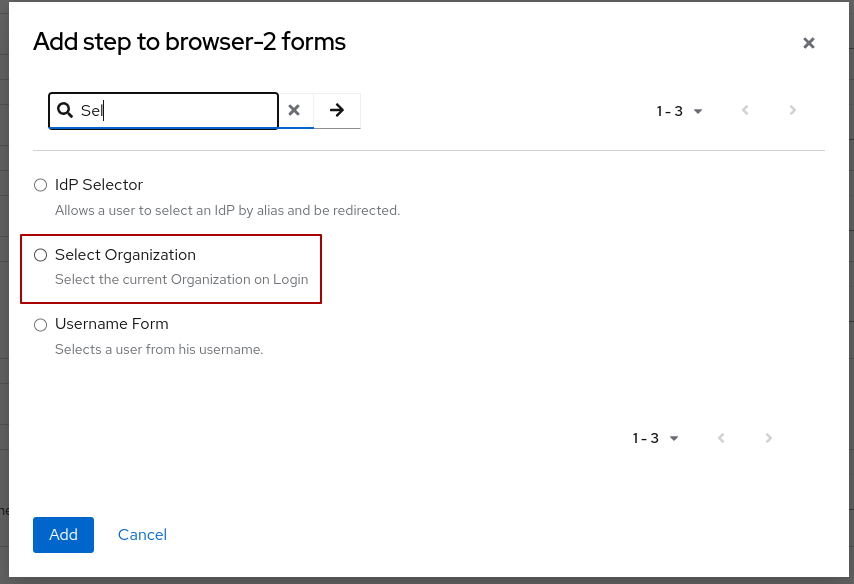This screenshot has height=584, width=854.
Task: Click the top previous-page chevron
Action: tap(745, 111)
